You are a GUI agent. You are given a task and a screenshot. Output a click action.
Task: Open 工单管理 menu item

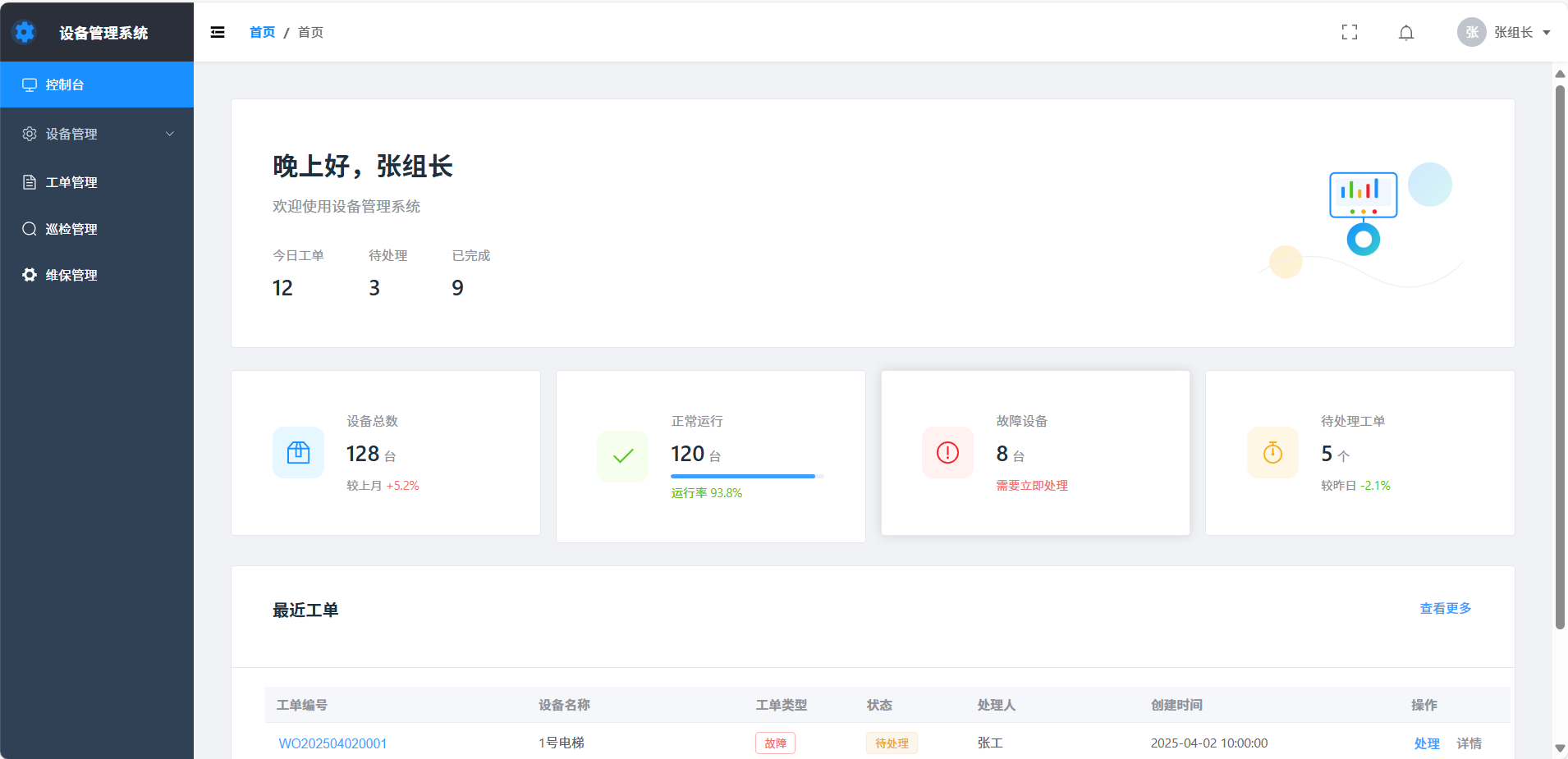click(x=97, y=182)
